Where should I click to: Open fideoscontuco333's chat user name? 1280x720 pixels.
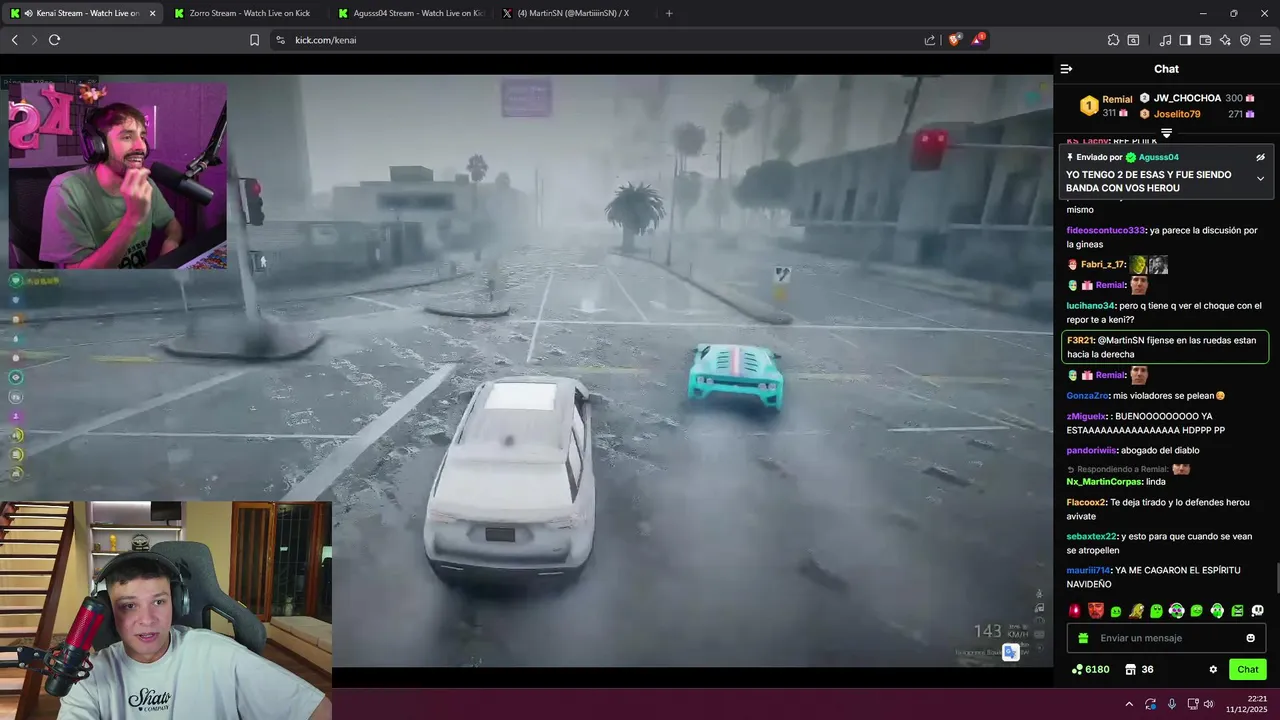1105,230
